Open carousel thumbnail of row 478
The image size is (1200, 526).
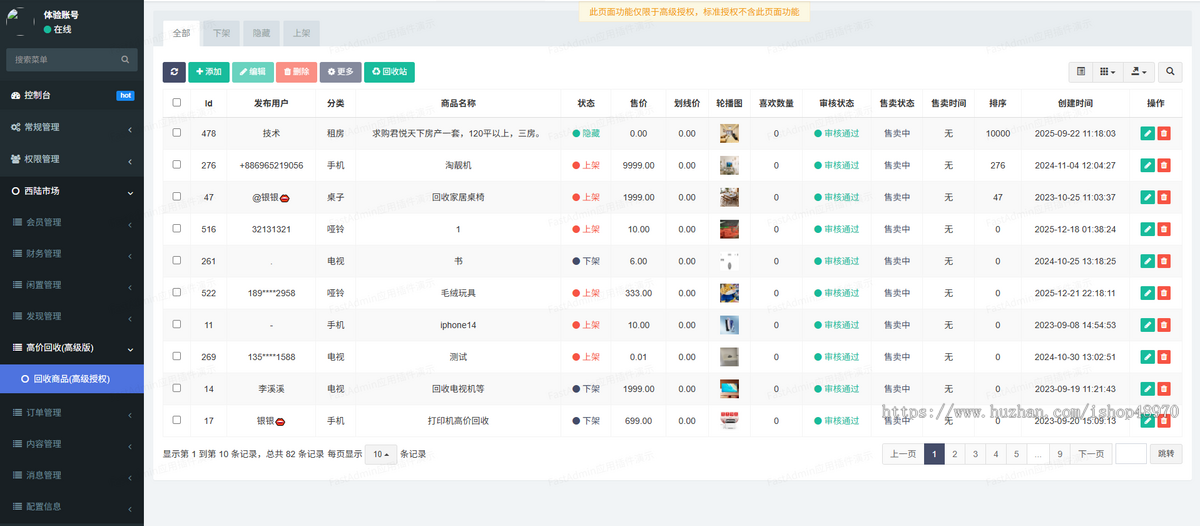tap(729, 133)
